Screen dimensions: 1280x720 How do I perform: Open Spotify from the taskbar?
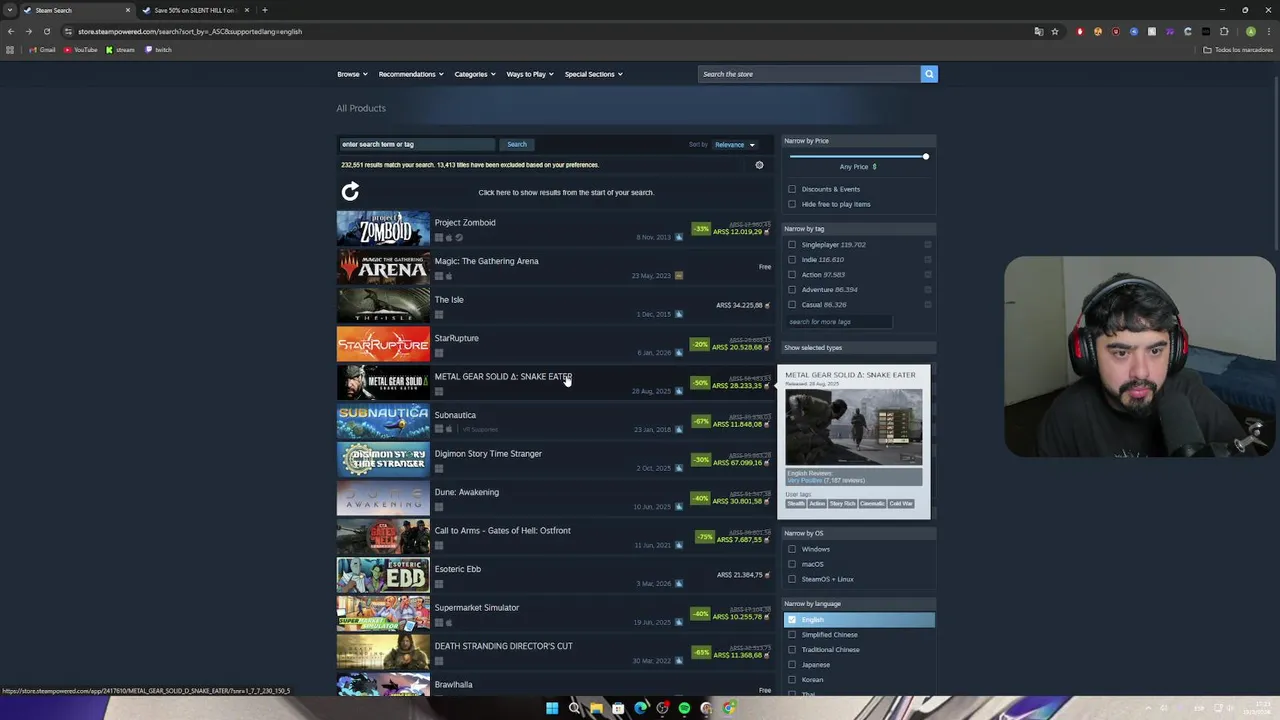click(x=684, y=708)
